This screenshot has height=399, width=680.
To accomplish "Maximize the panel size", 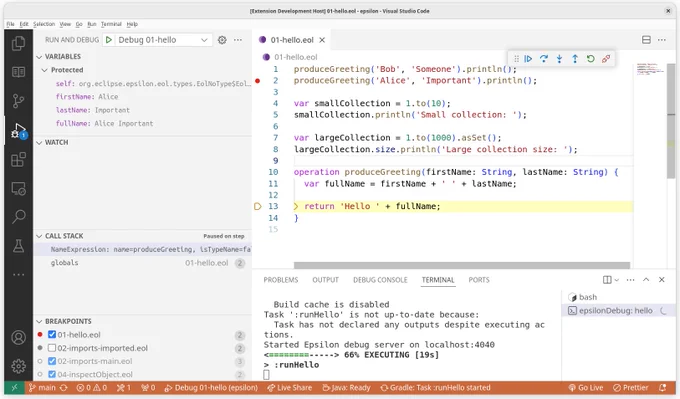I will point(646,280).
